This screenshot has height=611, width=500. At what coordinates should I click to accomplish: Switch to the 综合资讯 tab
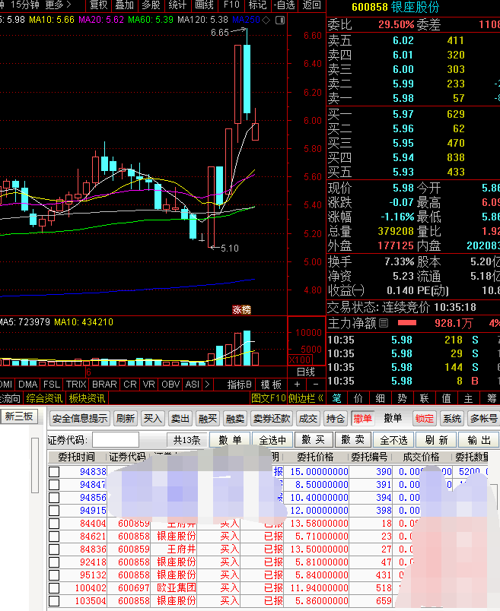point(44,398)
